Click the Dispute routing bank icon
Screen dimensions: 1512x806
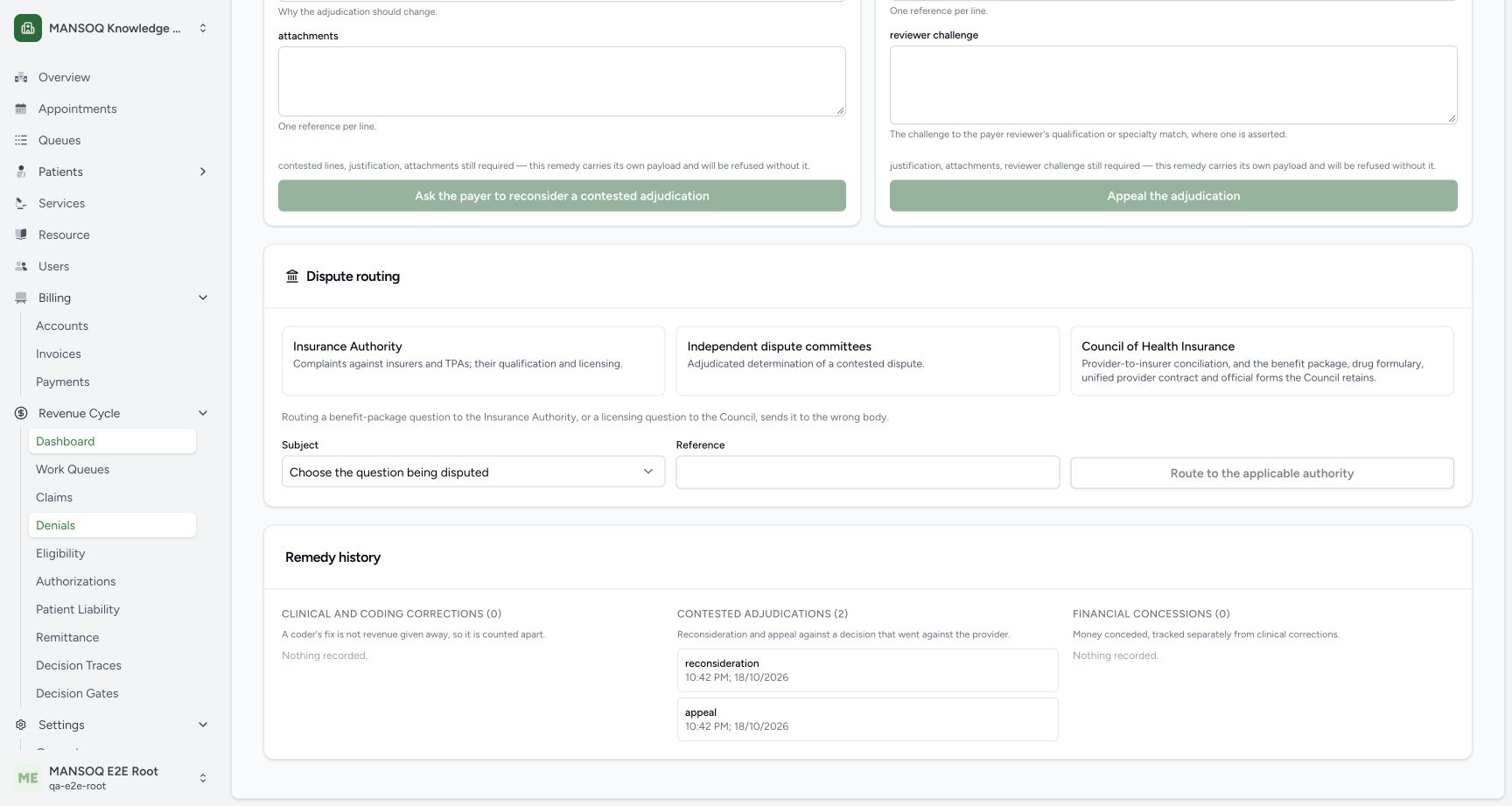tap(292, 277)
